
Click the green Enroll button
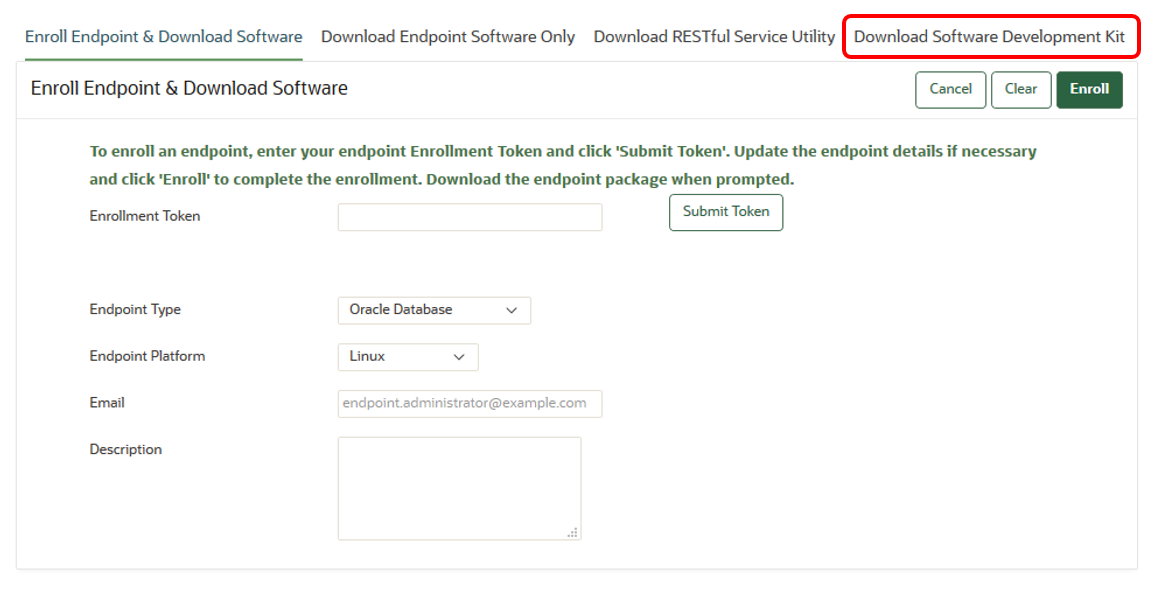tap(1090, 89)
